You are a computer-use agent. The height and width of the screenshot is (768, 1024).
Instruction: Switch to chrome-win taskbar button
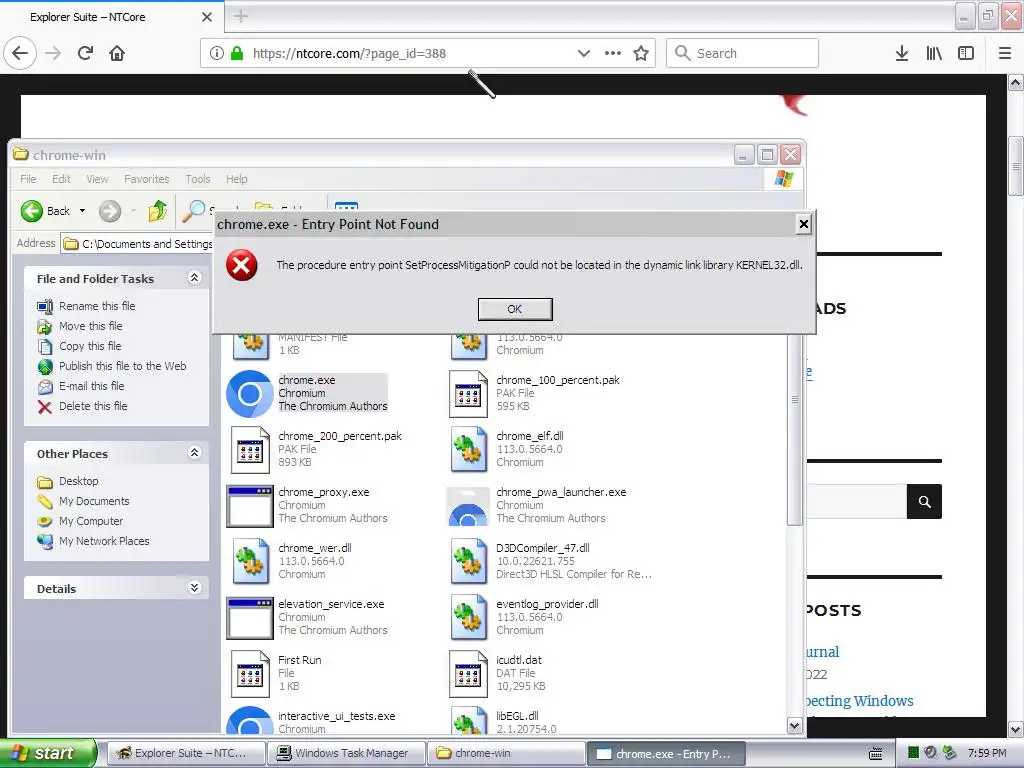[x=507, y=753]
